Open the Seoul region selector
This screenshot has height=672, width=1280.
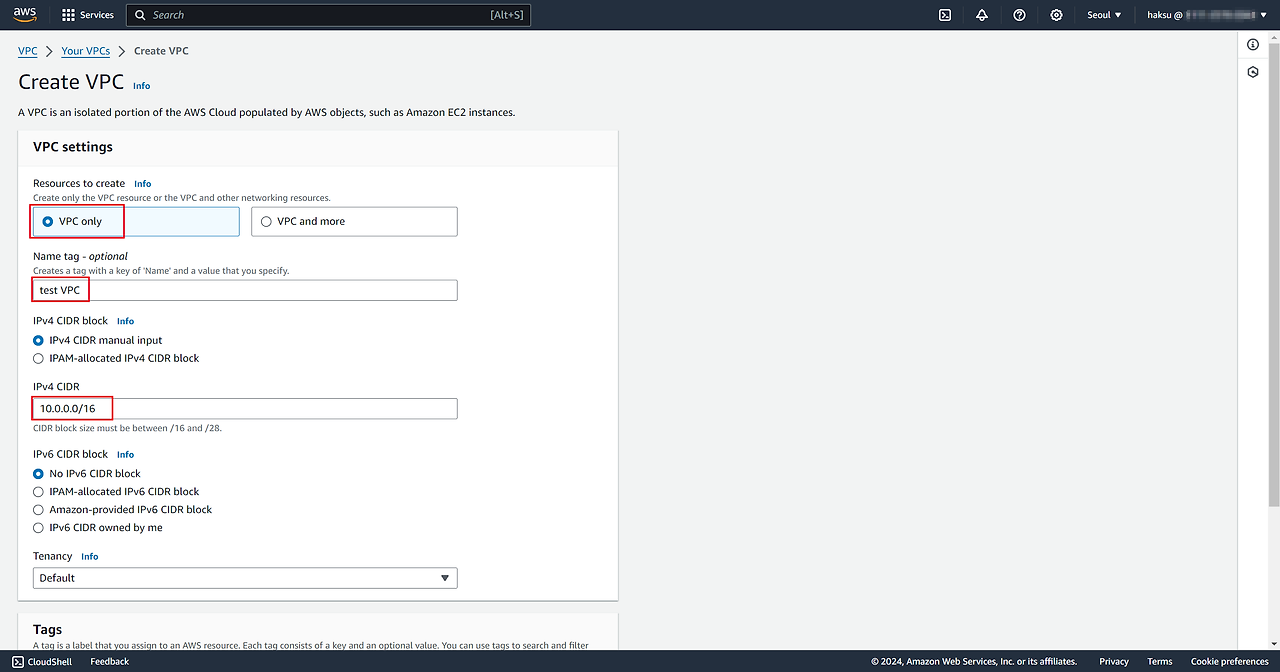[1104, 15]
